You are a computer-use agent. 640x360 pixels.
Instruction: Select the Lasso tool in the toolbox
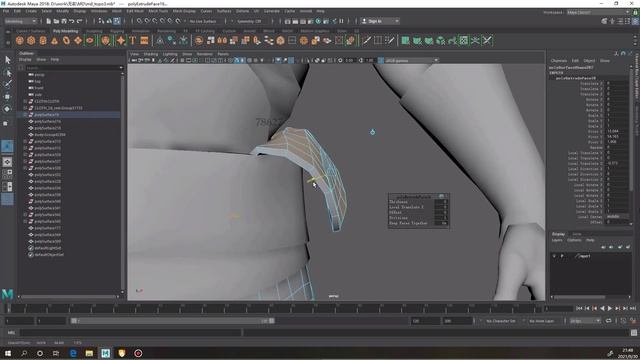click(x=7, y=73)
